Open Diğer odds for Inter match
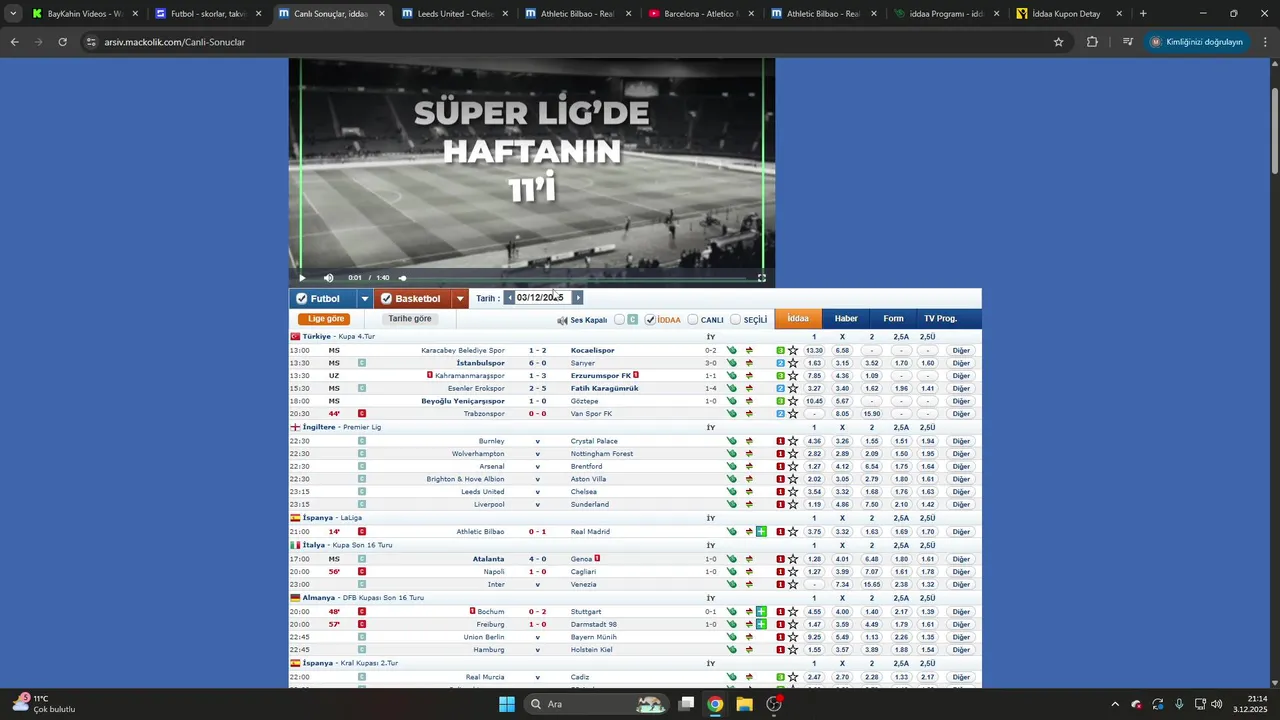 pyautogui.click(x=961, y=585)
